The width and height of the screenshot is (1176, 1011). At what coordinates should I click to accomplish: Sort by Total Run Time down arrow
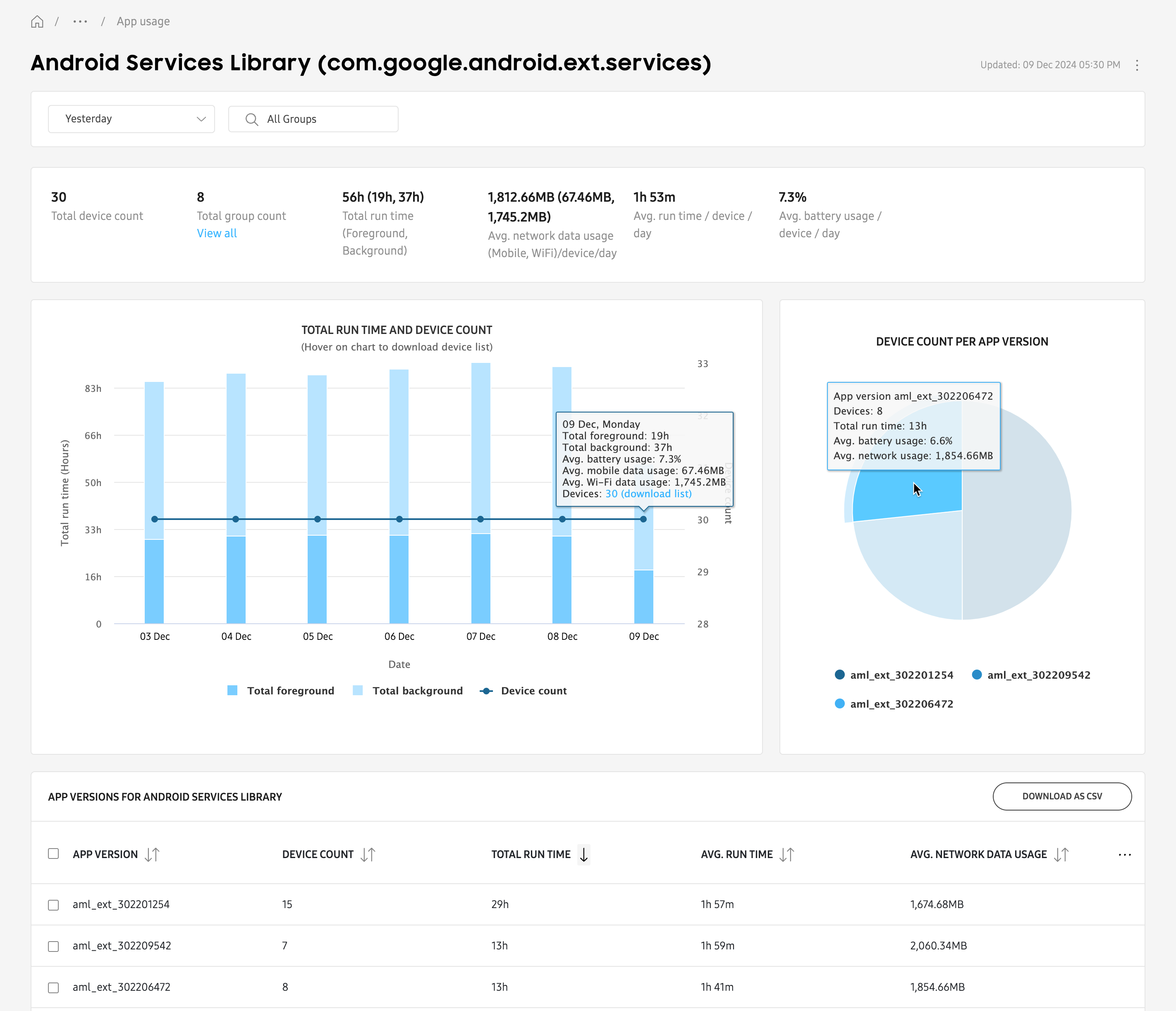tap(583, 854)
